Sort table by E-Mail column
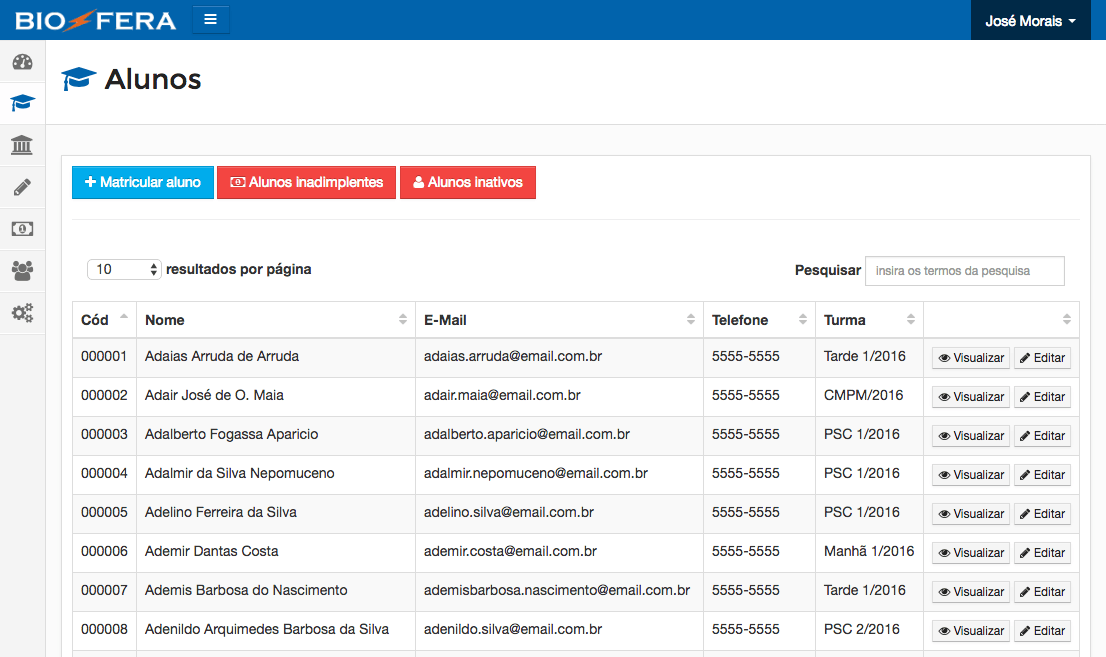The image size is (1106, 657). pos(559,320)
